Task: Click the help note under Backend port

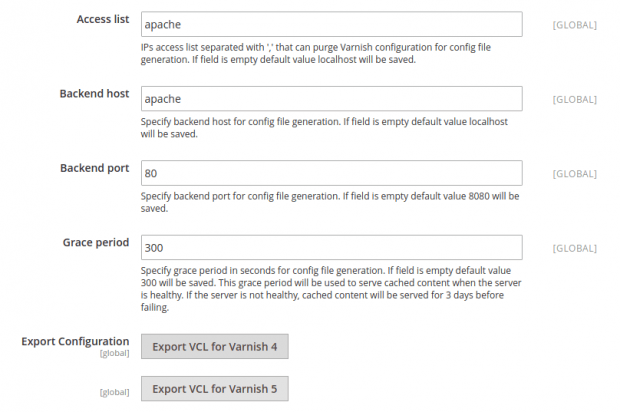Action: click(x=330, y=203)
